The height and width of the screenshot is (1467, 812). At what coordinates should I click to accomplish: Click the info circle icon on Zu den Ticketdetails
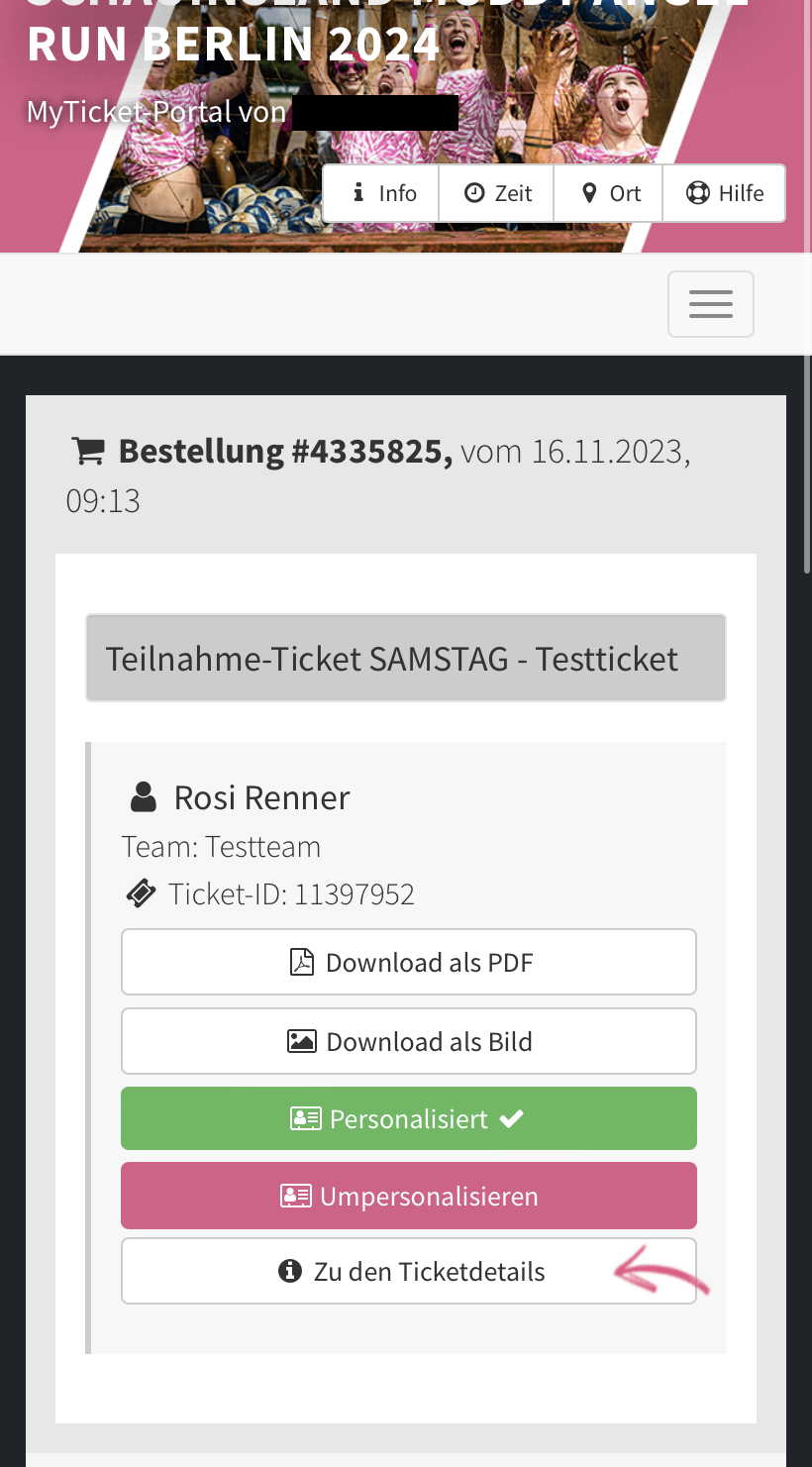pyautogui.click(x=291, y=1270)
